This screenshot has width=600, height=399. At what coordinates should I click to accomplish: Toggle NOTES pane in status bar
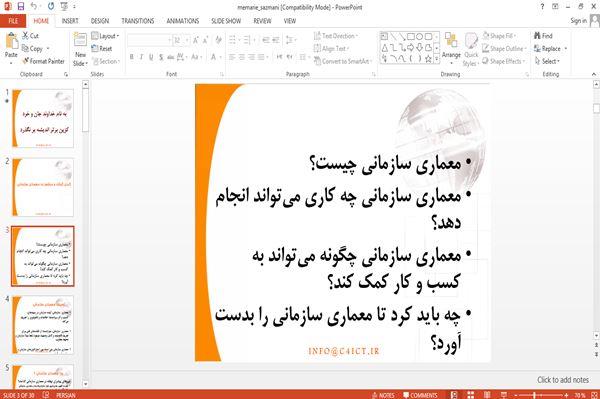pos(383,395)
